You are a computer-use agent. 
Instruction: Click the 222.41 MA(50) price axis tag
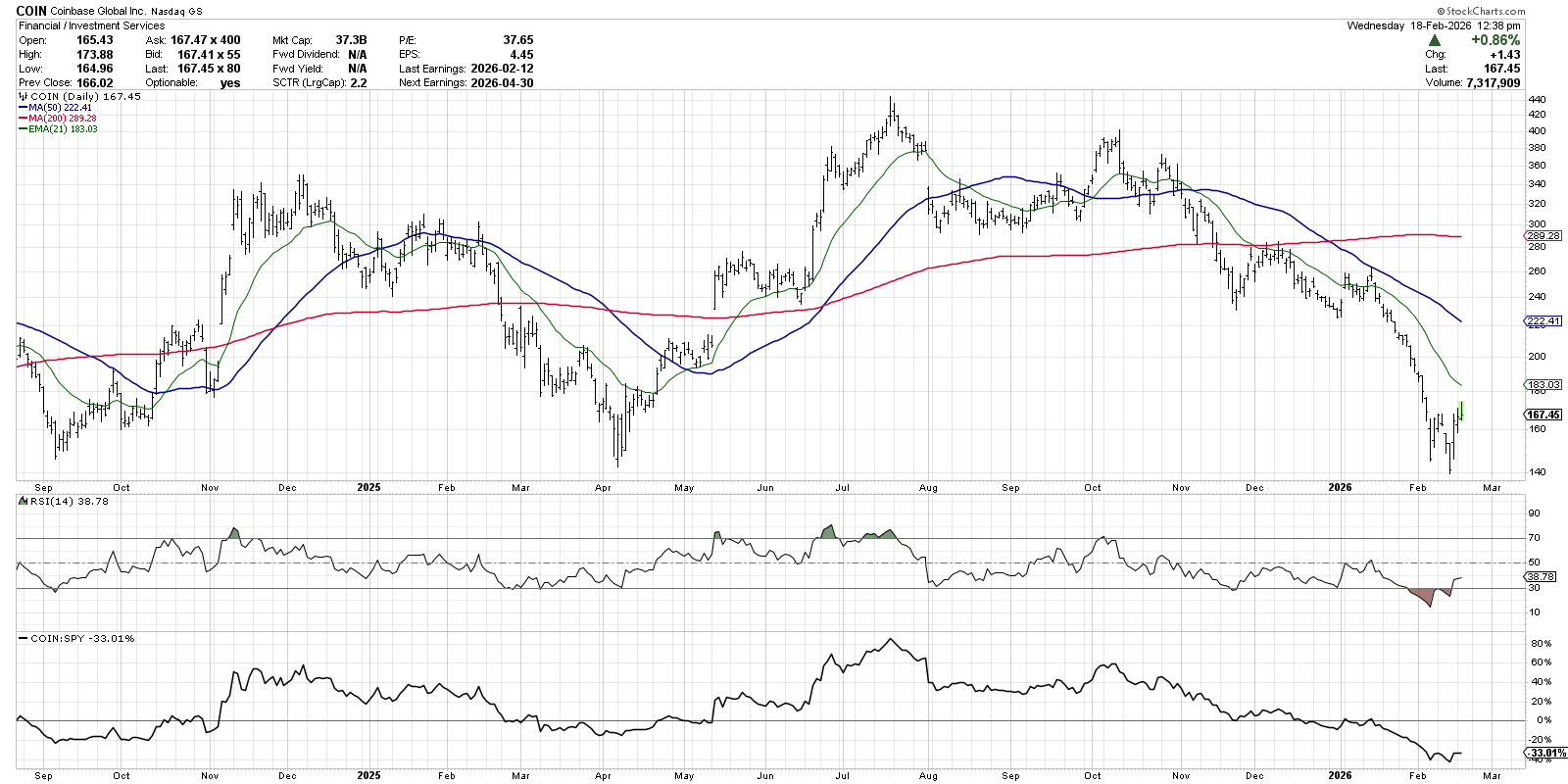[x=1543, y=321]
